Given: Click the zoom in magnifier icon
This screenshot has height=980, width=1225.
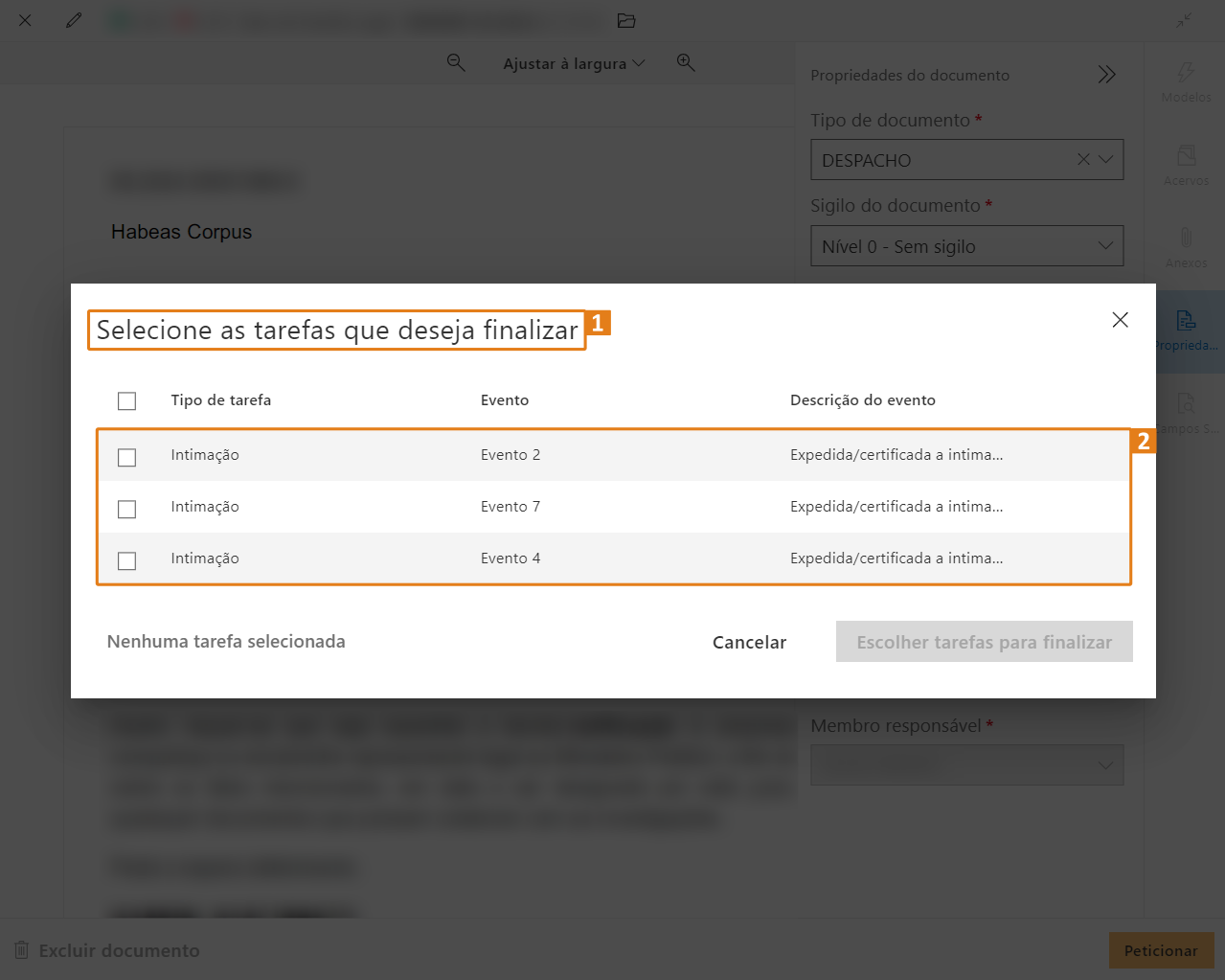Looking at the screenshot, I should [686, 63].
